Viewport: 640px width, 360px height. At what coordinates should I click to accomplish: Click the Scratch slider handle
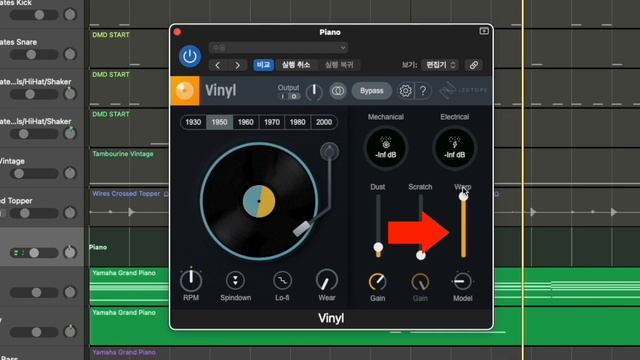(x=420, y=256)
